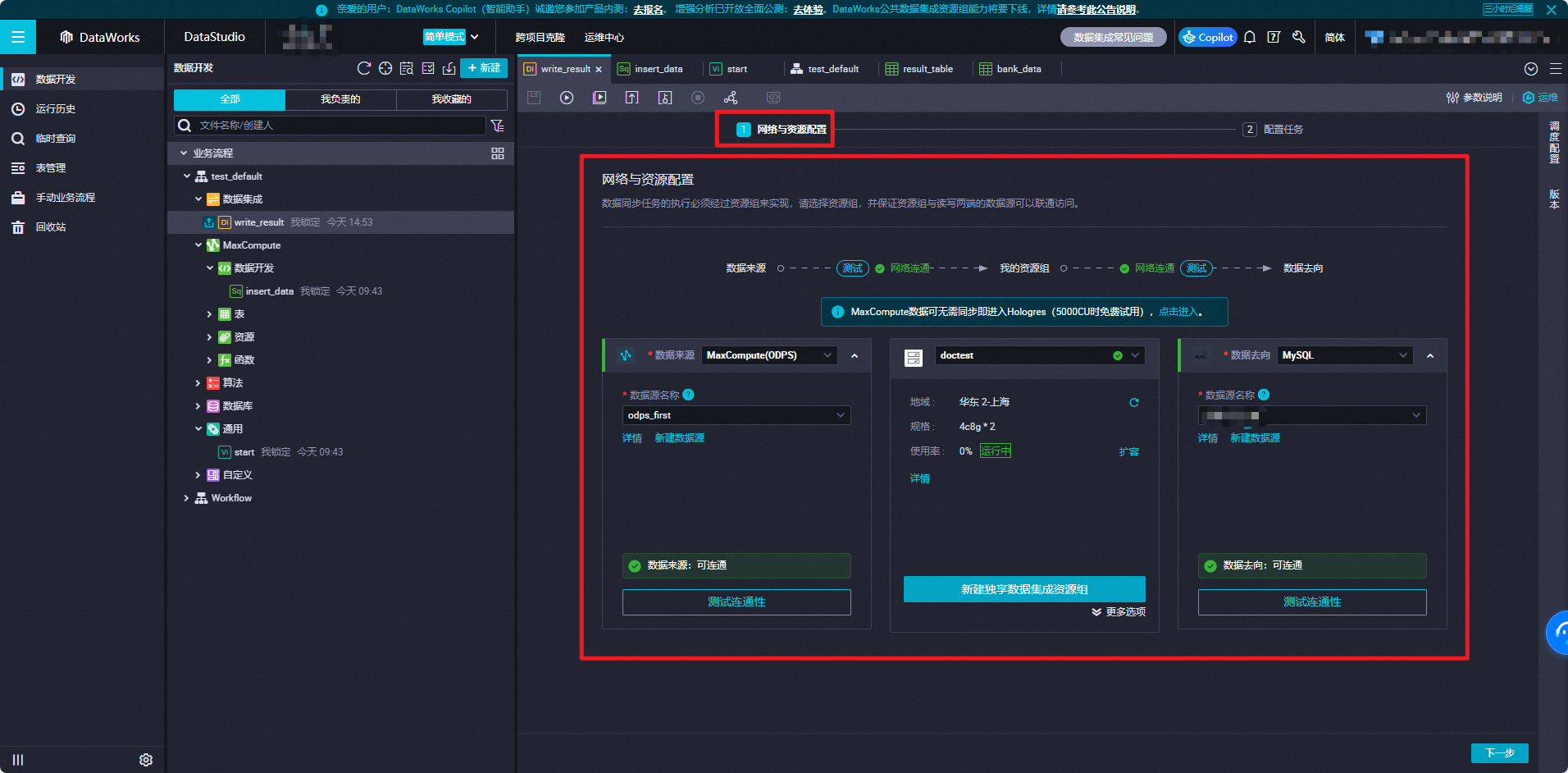The image size is (1568, 773).
Task: Click the DAG flow icon in toolbar
Action: coord(731,98)
